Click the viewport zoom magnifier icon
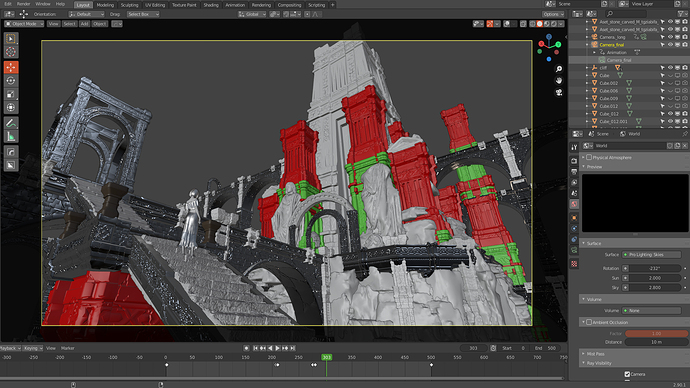The image size is (690, 388). click(x=559, y=69)
